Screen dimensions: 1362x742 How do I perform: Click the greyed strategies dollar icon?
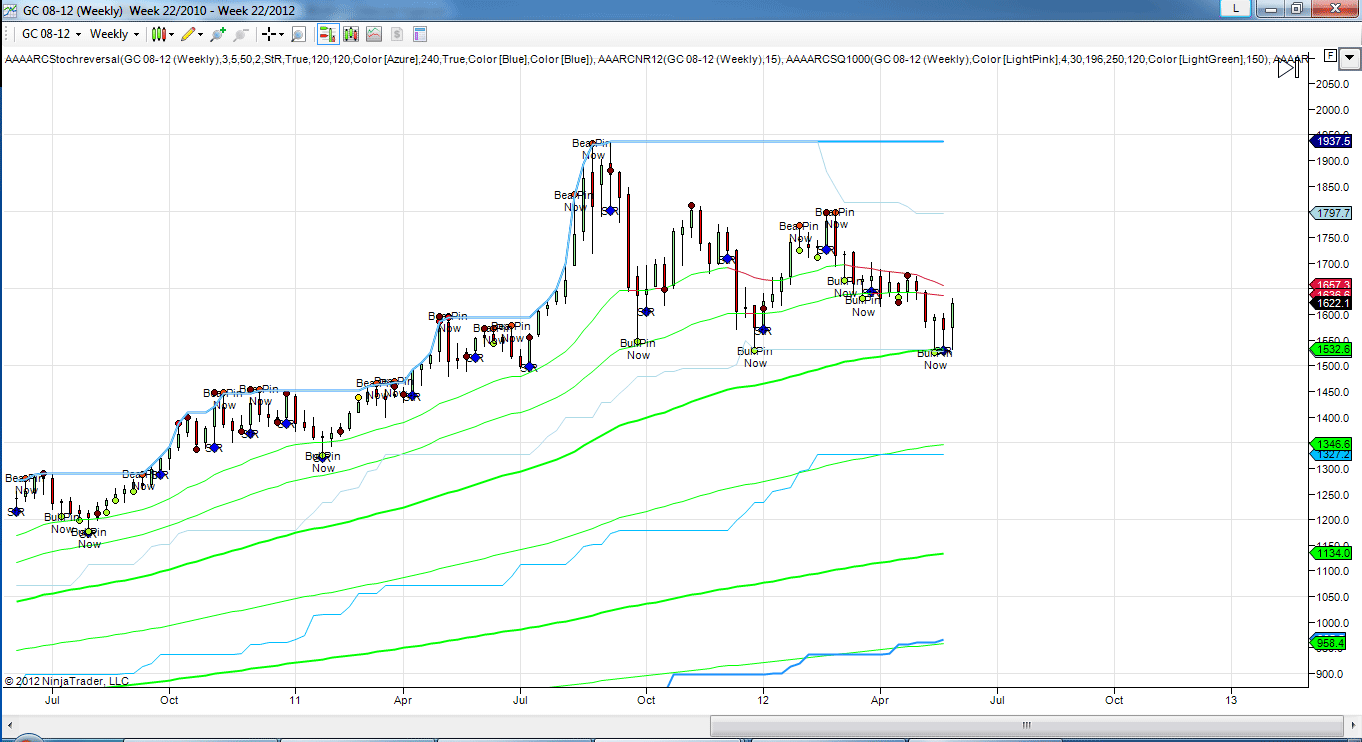(x=397, y=34)
